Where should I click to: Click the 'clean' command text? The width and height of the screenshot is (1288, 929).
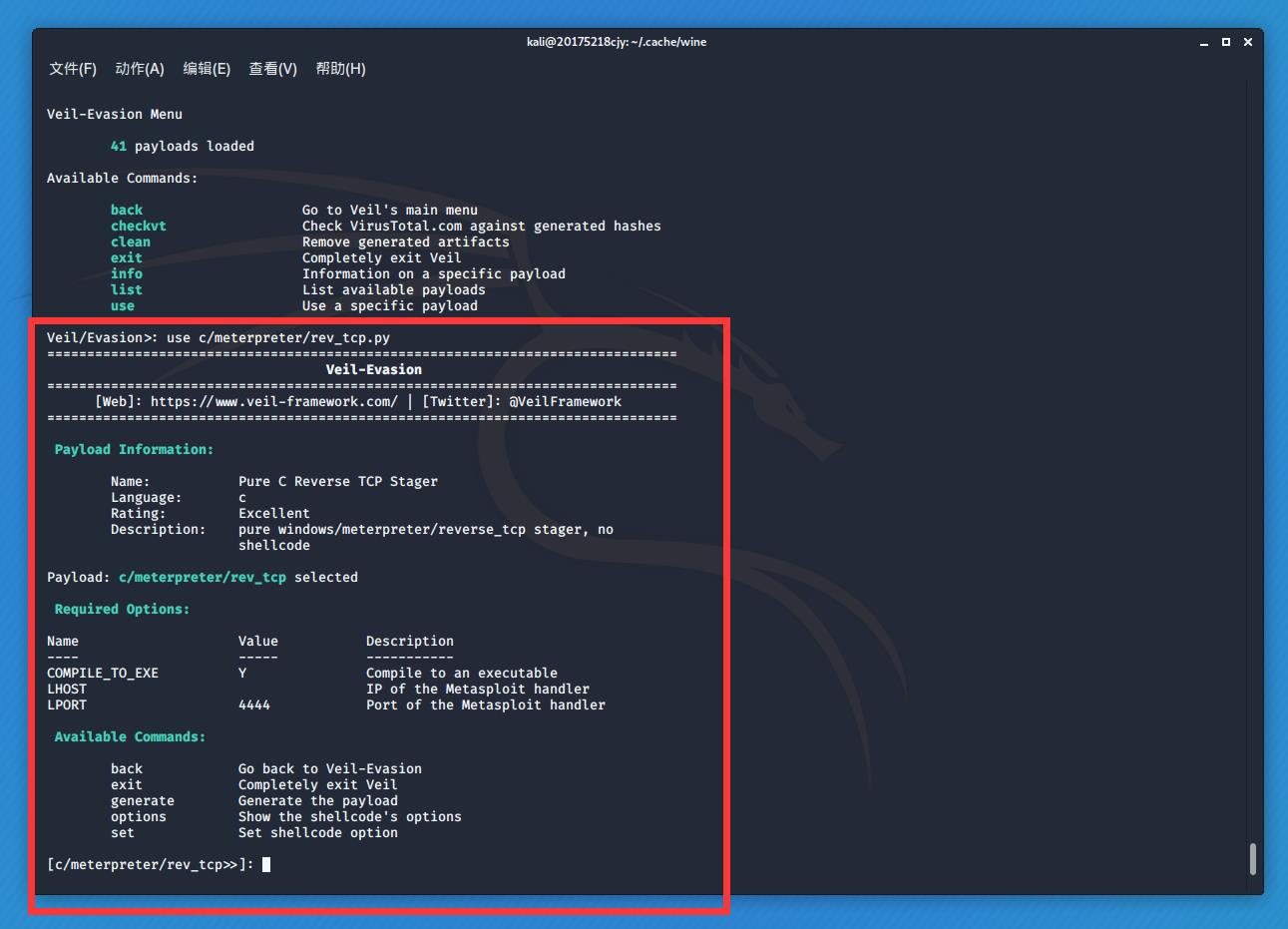pos(131,241)
